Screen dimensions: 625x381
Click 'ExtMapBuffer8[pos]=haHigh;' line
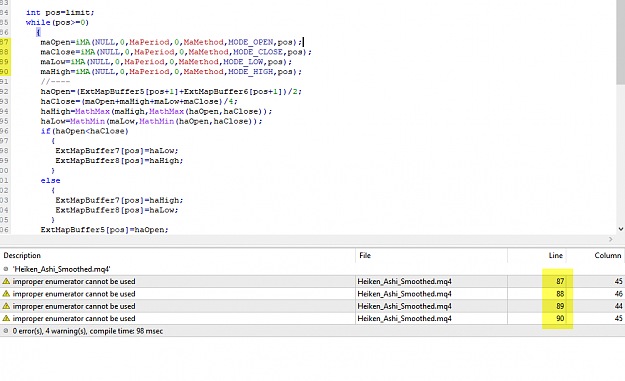119,161
